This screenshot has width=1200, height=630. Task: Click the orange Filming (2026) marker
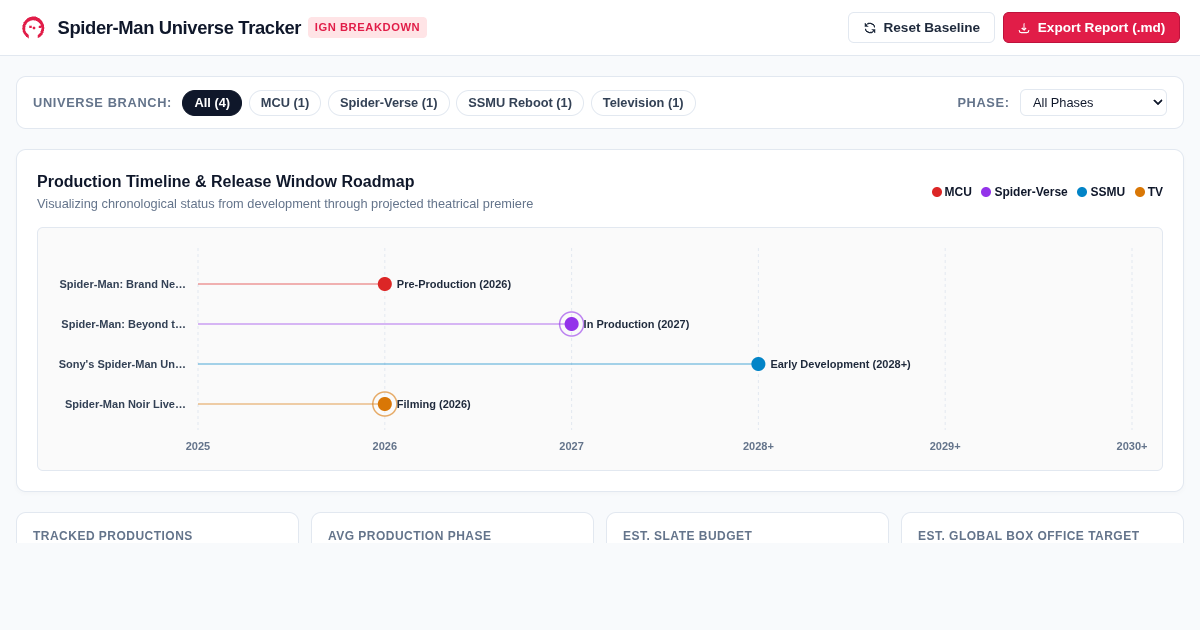(x=385, y=404)
